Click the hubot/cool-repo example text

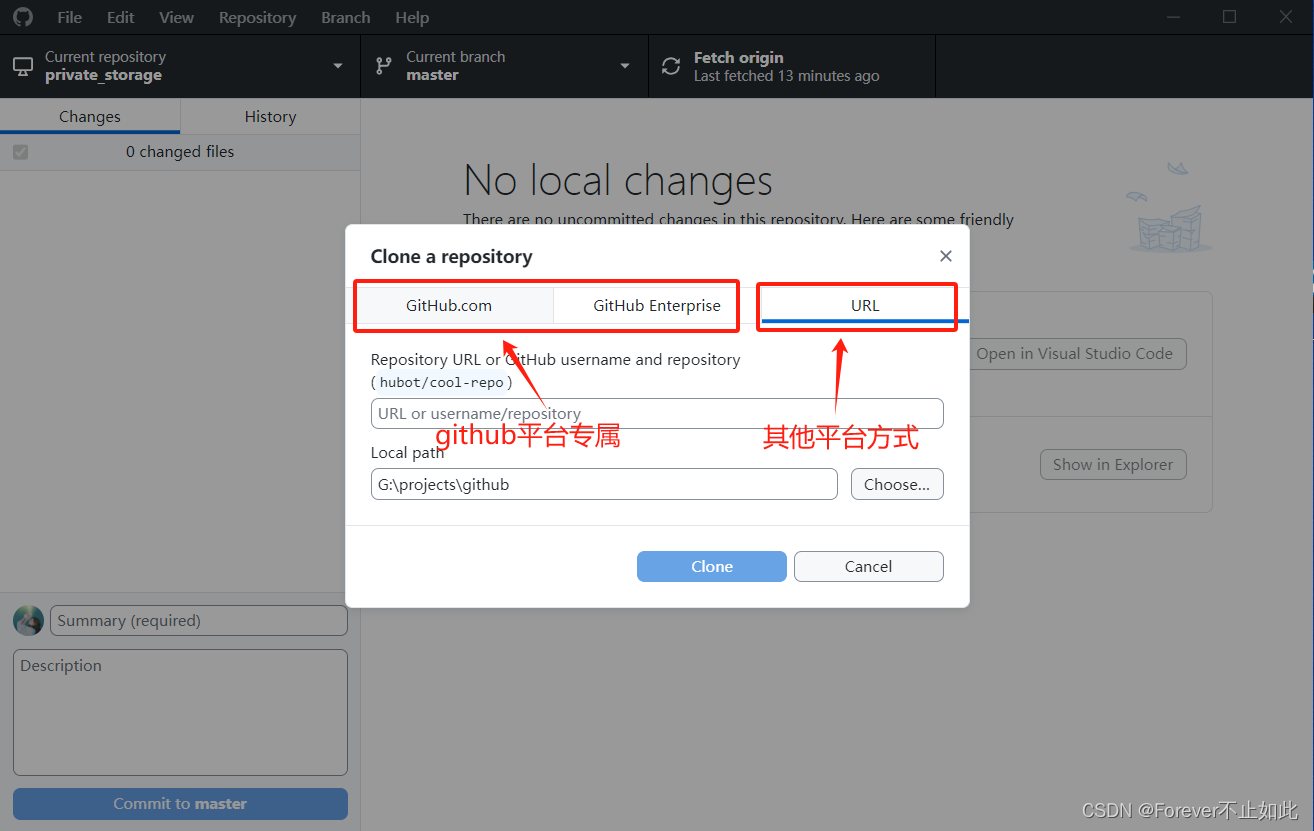point(441,382)
